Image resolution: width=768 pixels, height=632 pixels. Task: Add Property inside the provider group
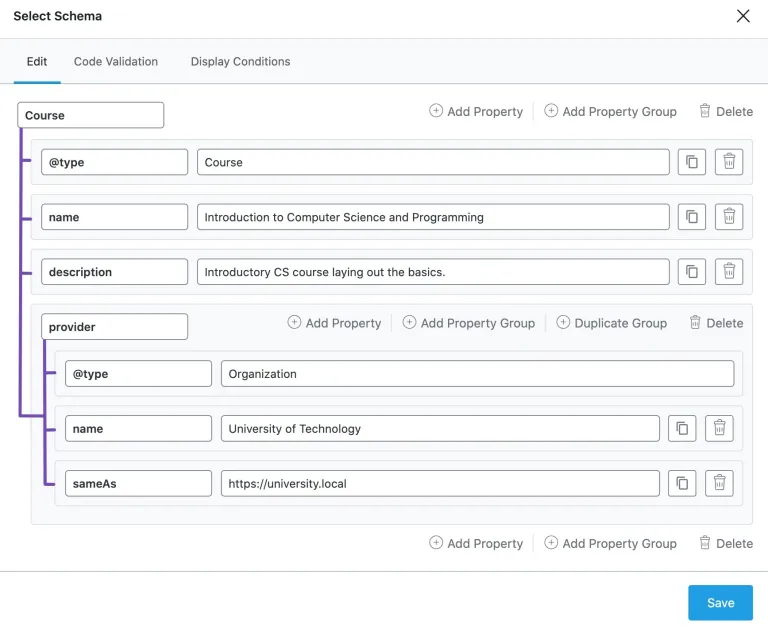(x=334, y=323)
